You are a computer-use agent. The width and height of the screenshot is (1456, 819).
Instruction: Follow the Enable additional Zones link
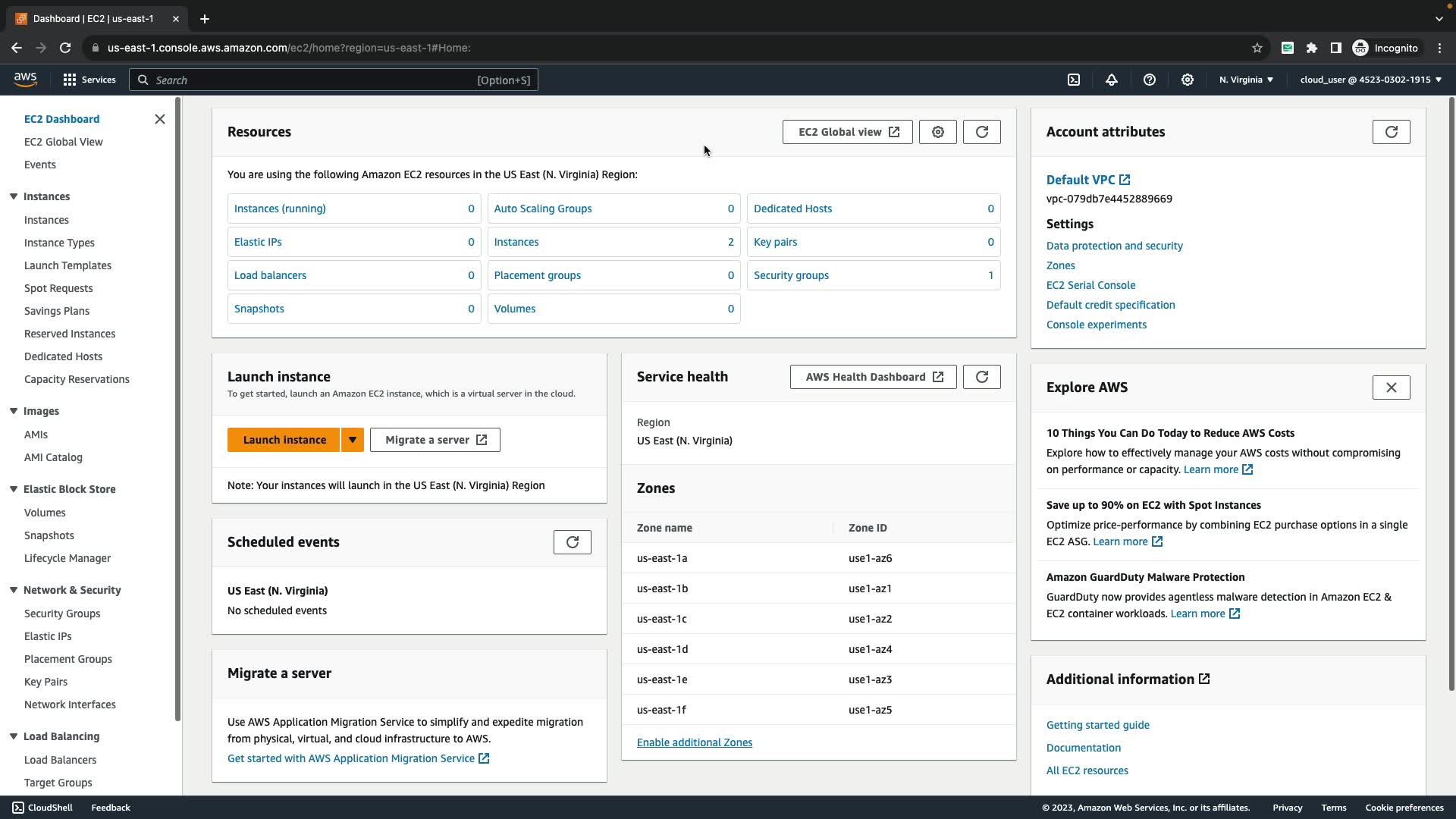695,742
